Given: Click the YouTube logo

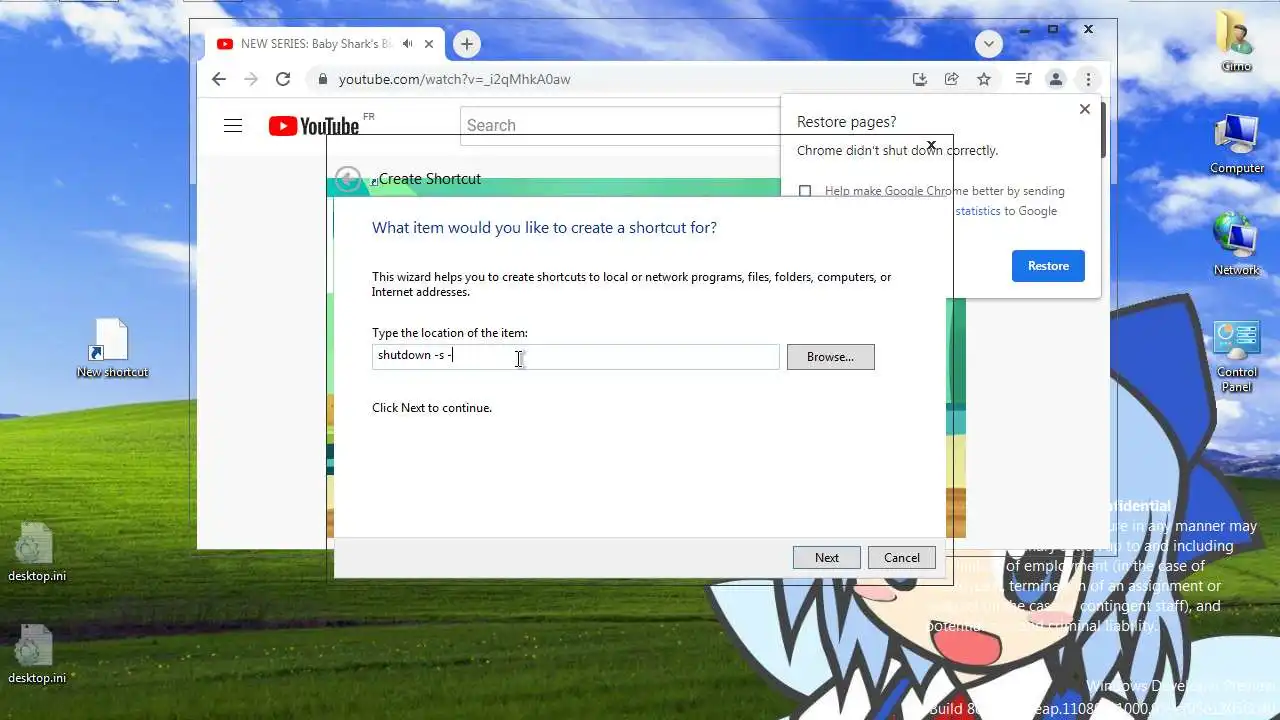Looking at the screenshot, I should (313, 125).
